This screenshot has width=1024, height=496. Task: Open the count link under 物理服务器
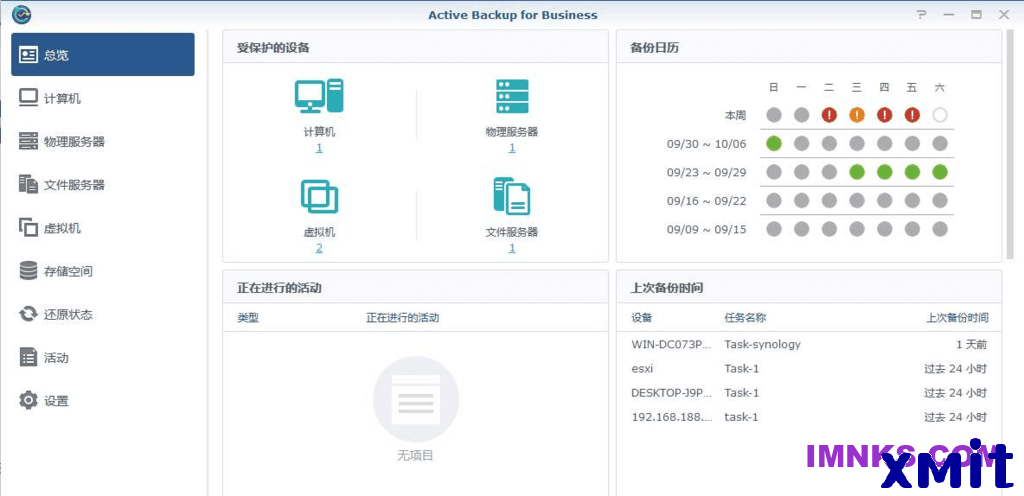(x=511, y=148)
